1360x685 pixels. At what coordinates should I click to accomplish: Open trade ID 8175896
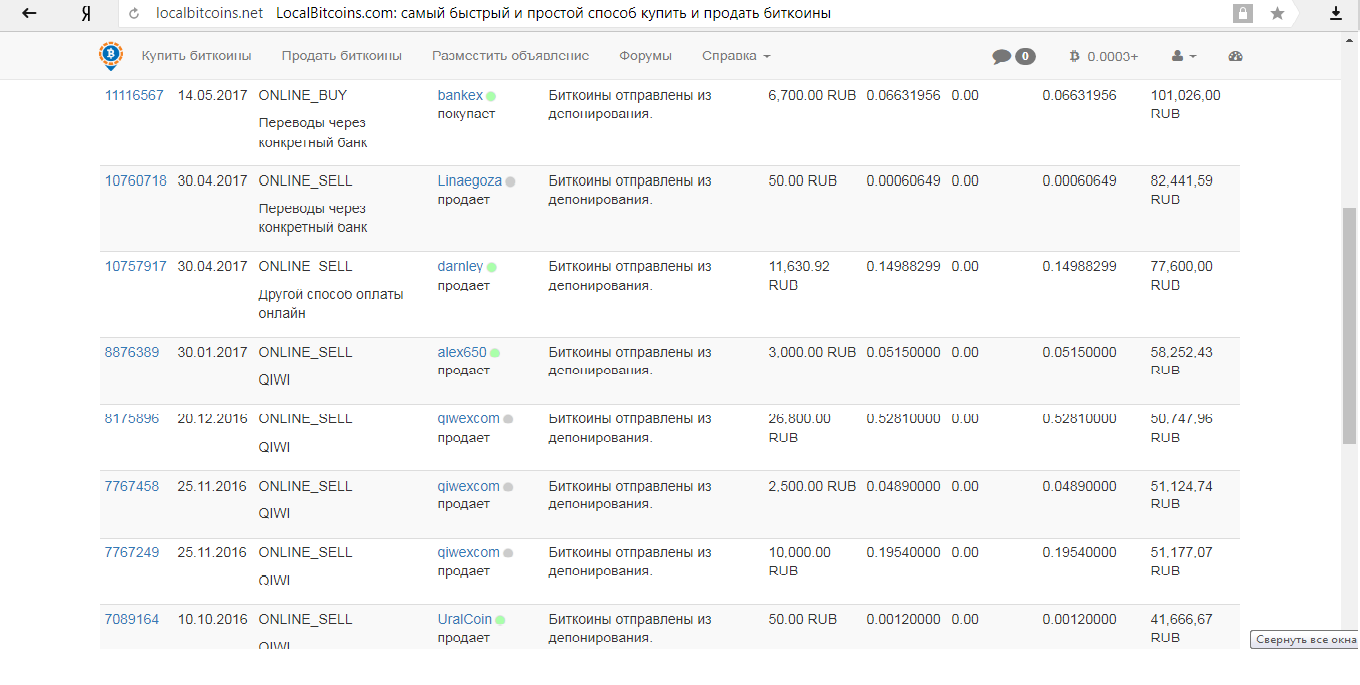point(132,418)
